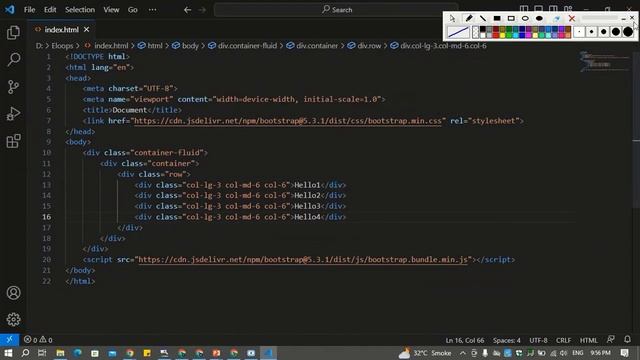The width and height of the screenshot is (640, 360).
Task: Open the UTF-8 encoding picker
Action: (538, 340)
